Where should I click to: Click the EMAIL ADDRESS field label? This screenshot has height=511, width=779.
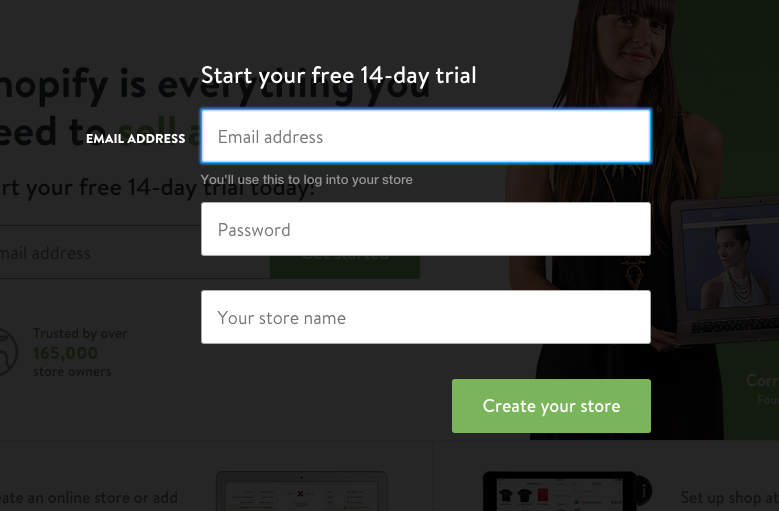pyautogui.click(x=136, y=139)
